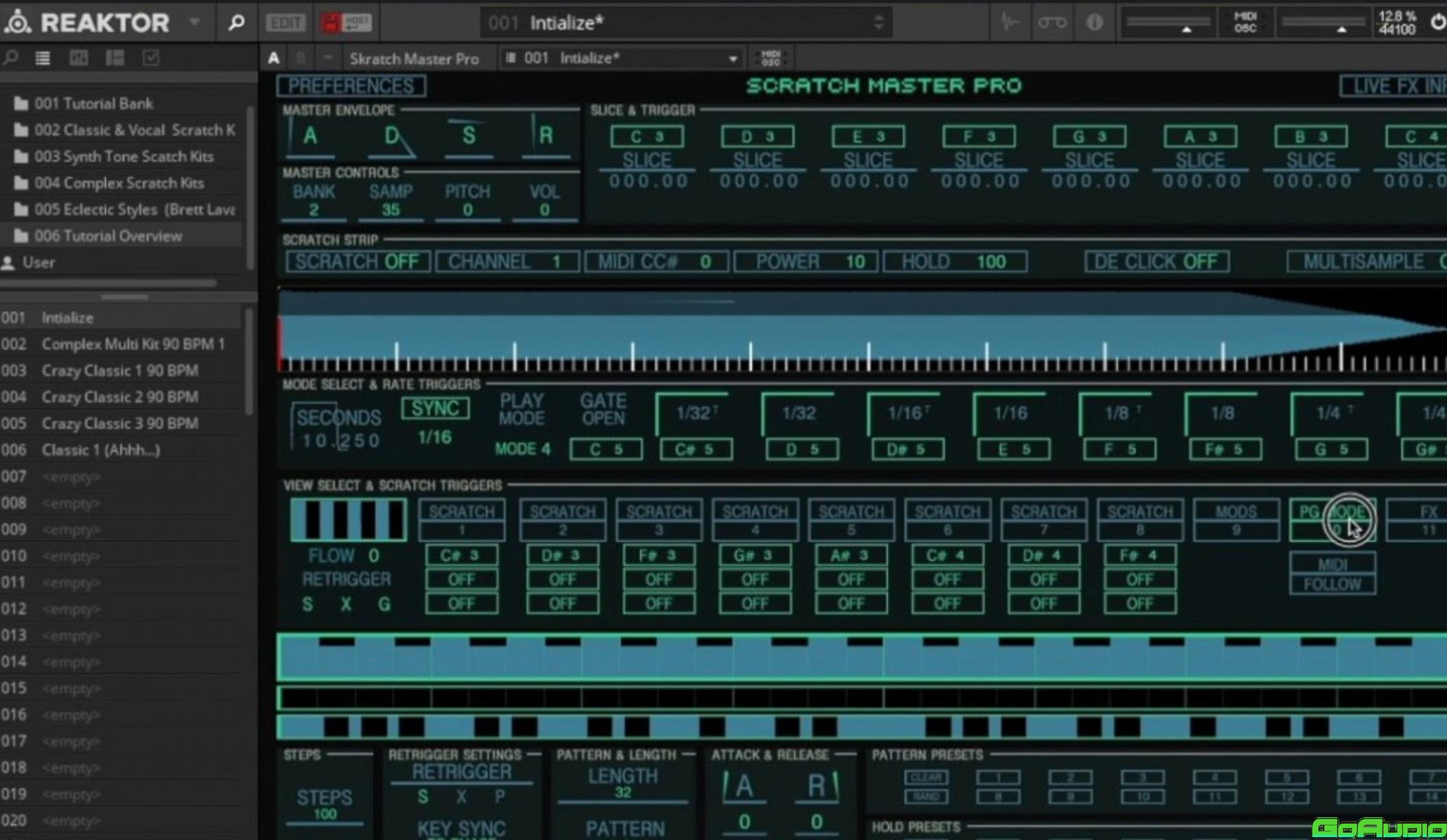Click the PREFERENCES button
Image resolution: width=1447 pixels, height=840 pixels.
(x=351, y=86)
